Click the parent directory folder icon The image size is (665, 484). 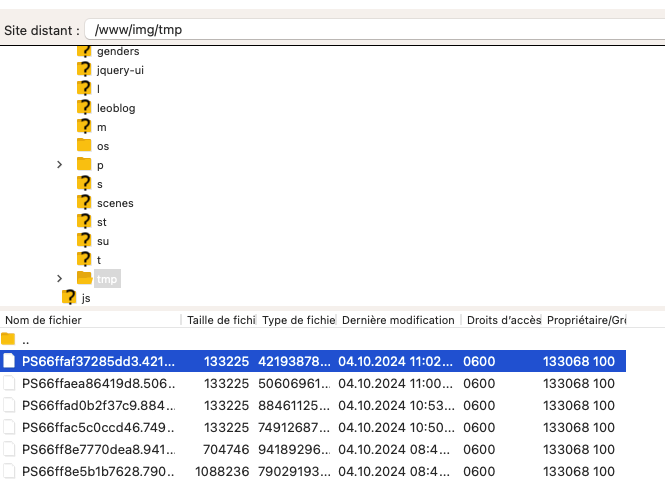point(8,339)
